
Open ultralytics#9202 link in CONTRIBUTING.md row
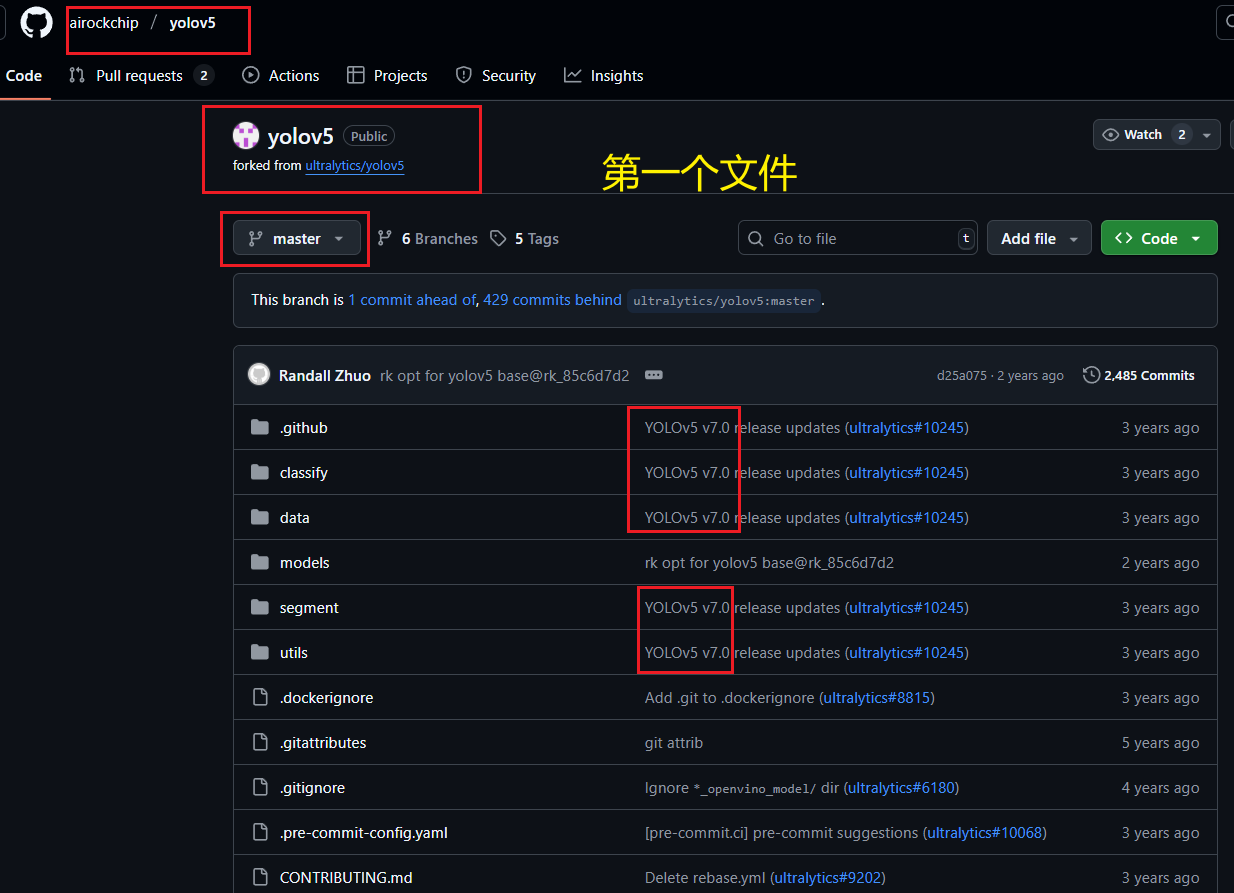coord(826,878)
